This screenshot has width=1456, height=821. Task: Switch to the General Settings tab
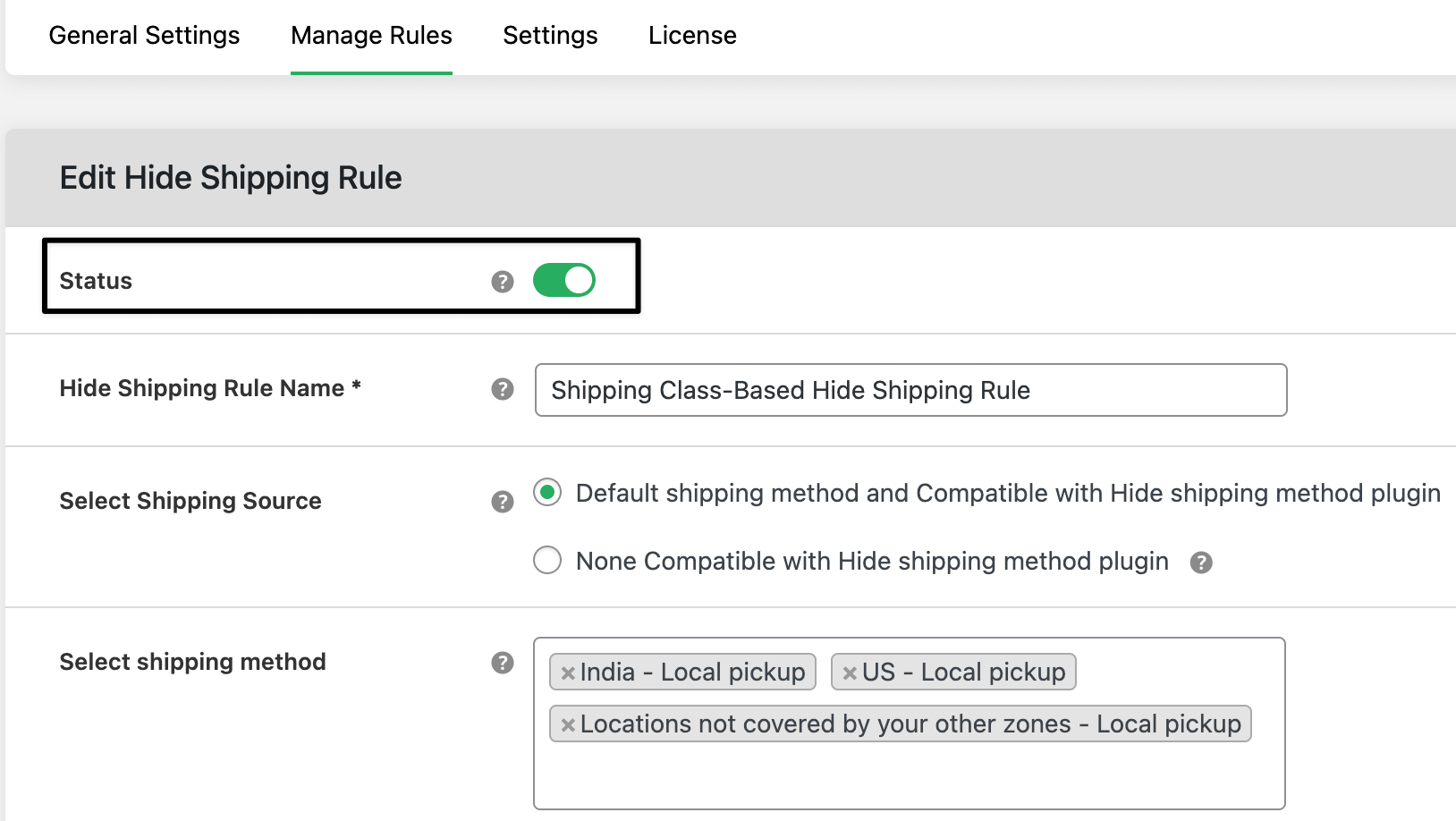tap(144, 36)
